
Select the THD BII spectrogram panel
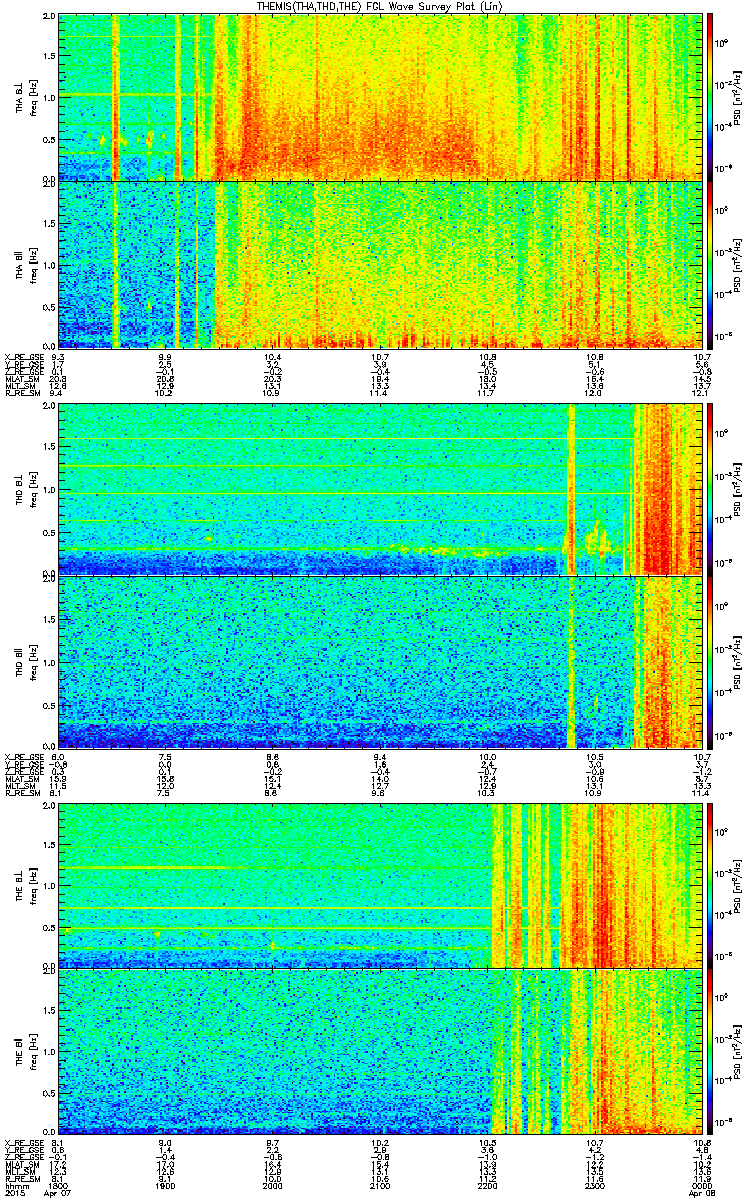(x=379, y=662)
